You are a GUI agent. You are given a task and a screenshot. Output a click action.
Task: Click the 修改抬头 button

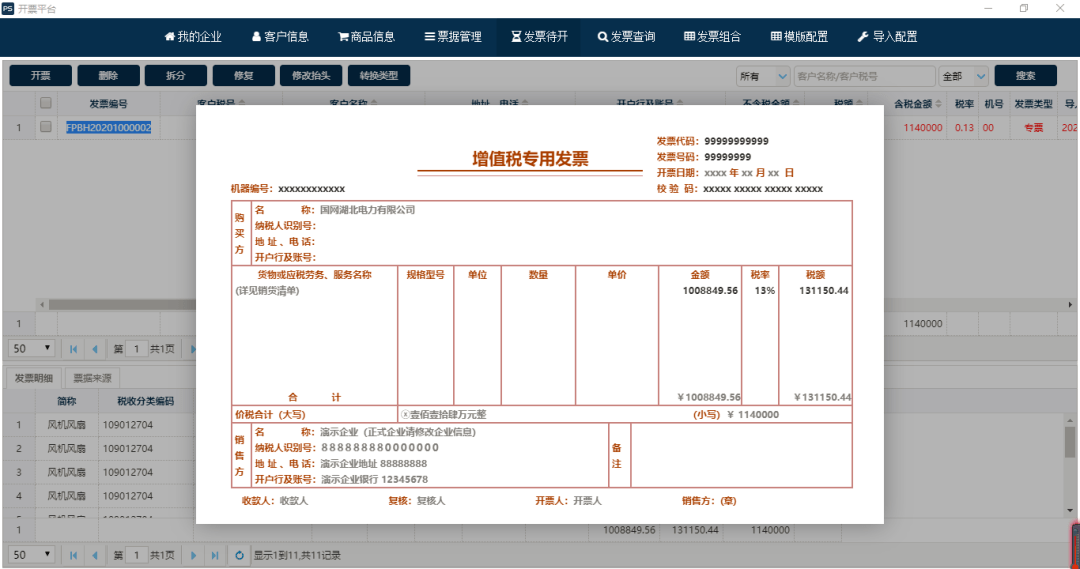(311, 76)
